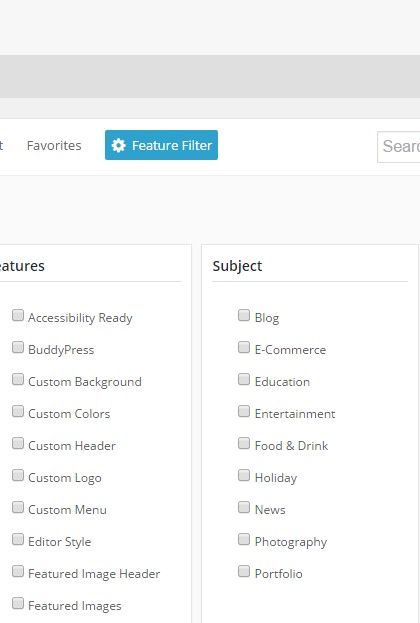Check the Accessibility Ready checkbox
Image resolution: width=420 pixels, height=623 pixels.
[18, 315]
